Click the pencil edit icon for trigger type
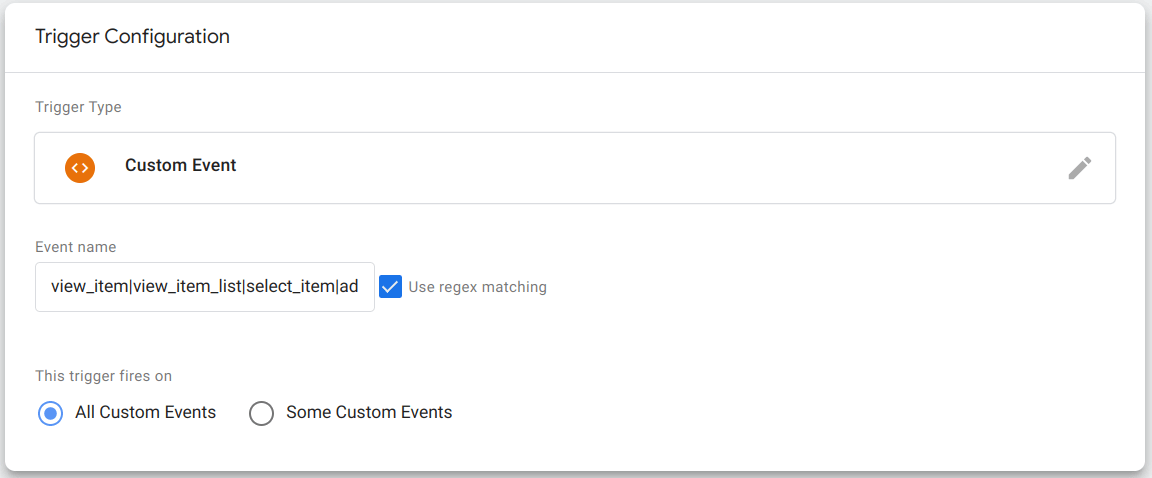The height and width of the screenshot is (478, 1152). pyautogui.click(x=1079, y=168)
